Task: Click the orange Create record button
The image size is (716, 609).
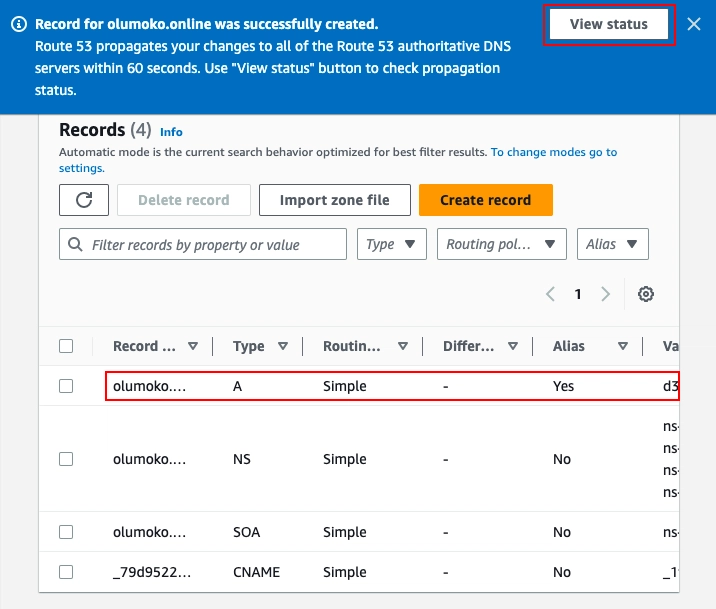Action: click(x=485, y=200)
